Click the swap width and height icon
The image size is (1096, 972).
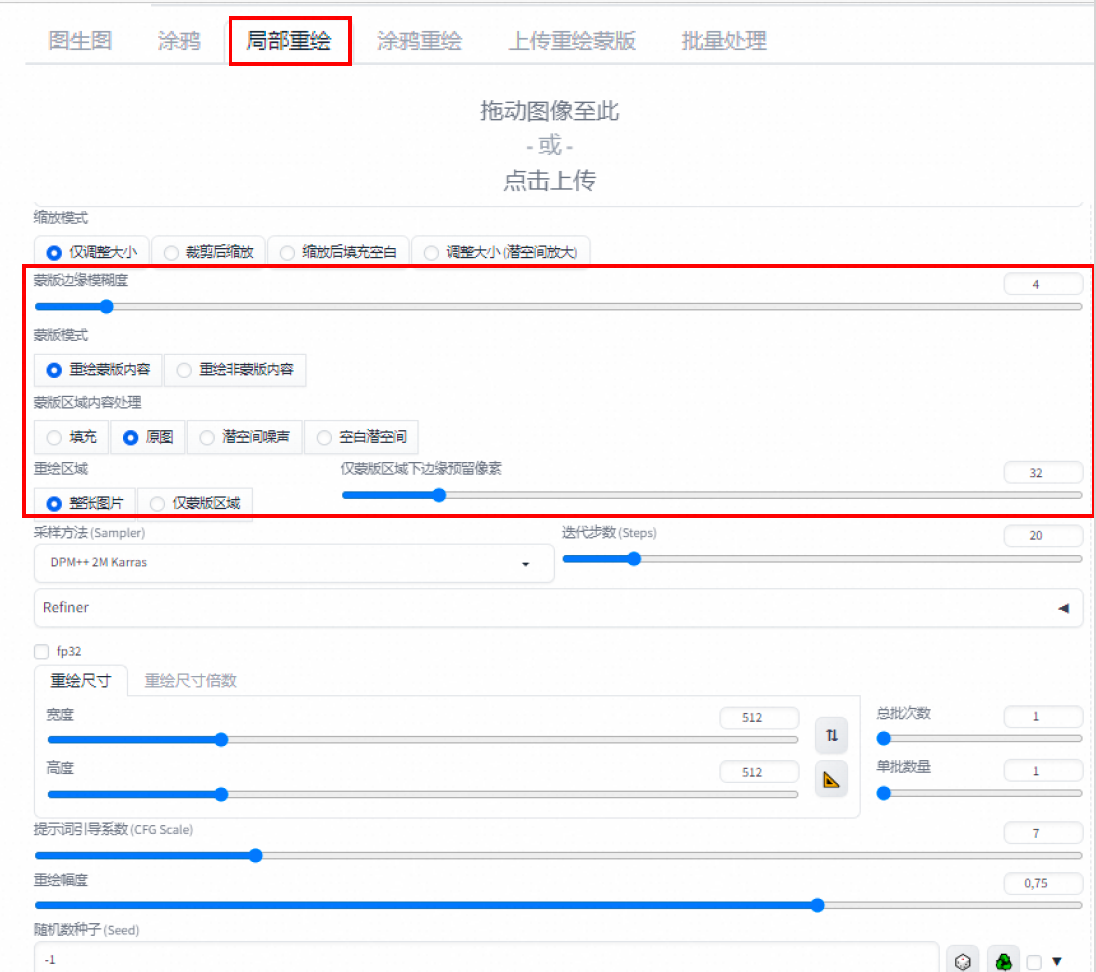point(831,736)
